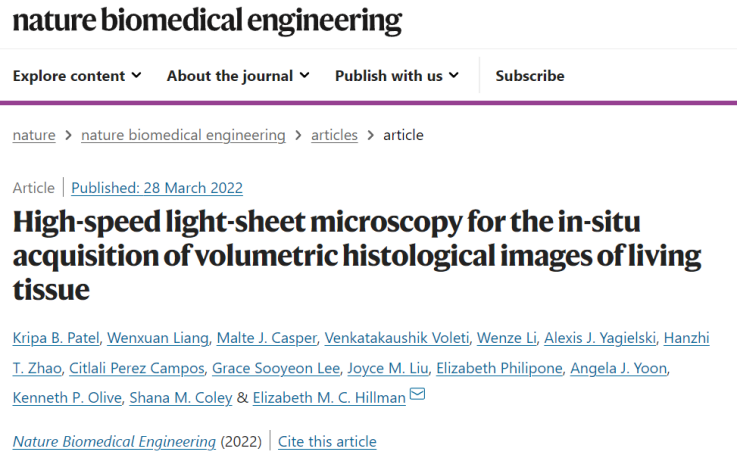Select author Angela J. Yoon

coord(619,368)
